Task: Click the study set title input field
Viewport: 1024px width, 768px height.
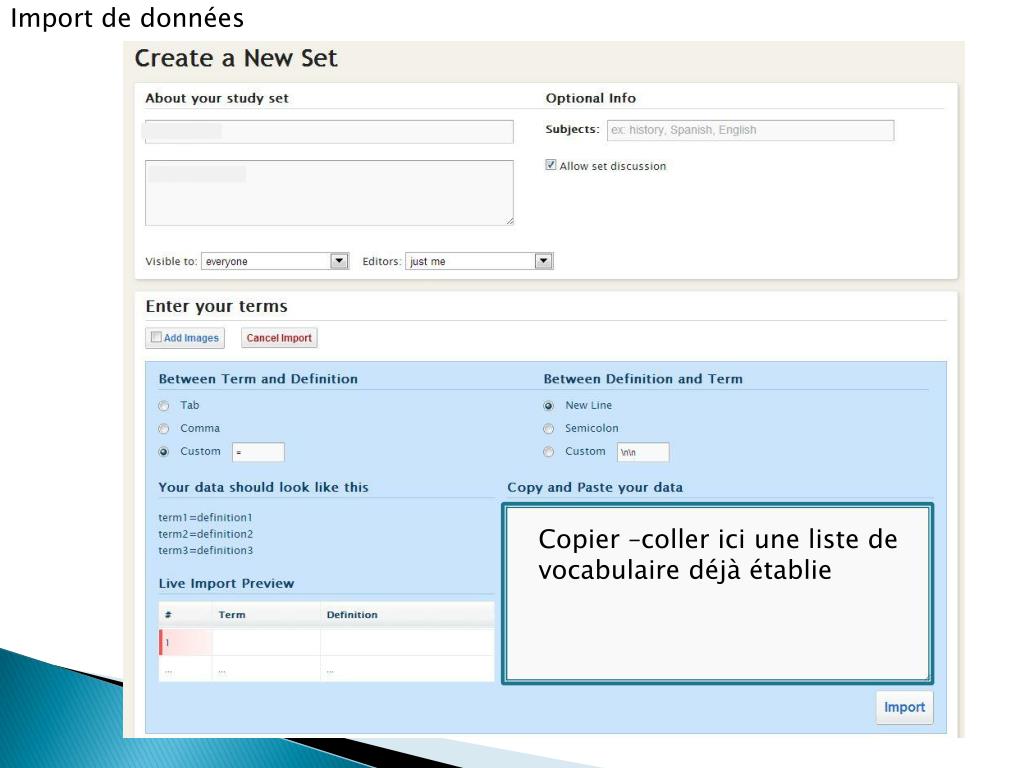Action: click(x=329, y=131)
